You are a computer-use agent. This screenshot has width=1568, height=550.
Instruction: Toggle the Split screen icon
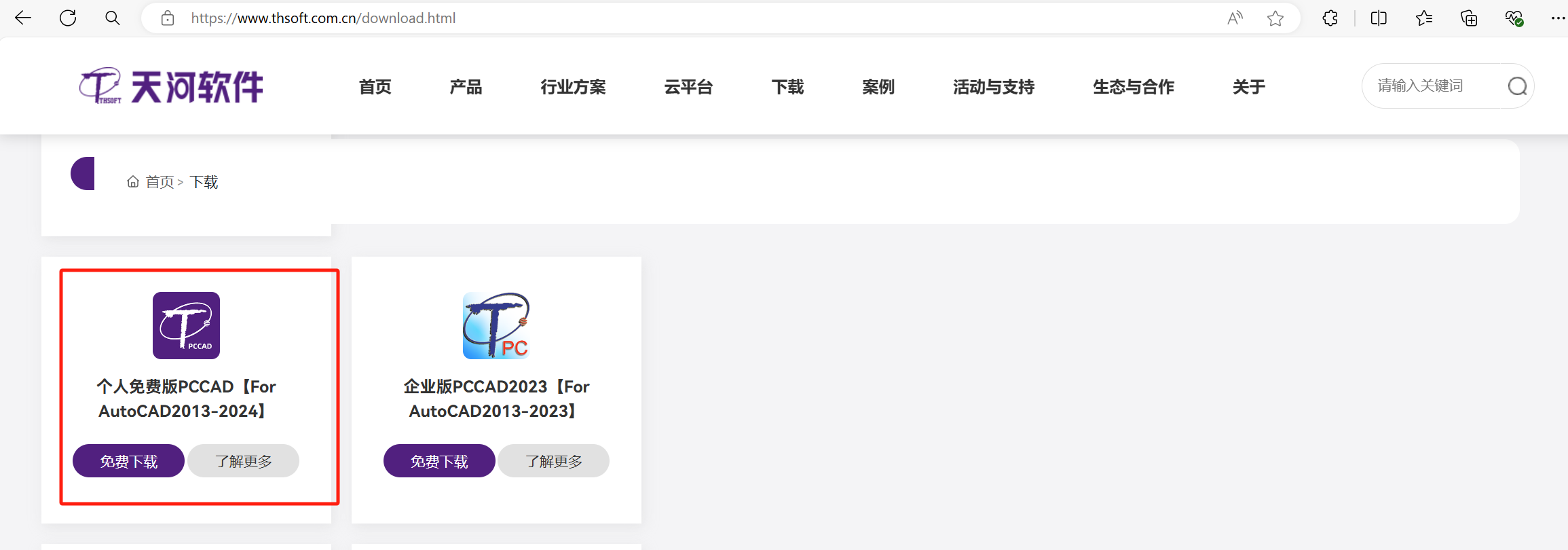(1379, 18)
